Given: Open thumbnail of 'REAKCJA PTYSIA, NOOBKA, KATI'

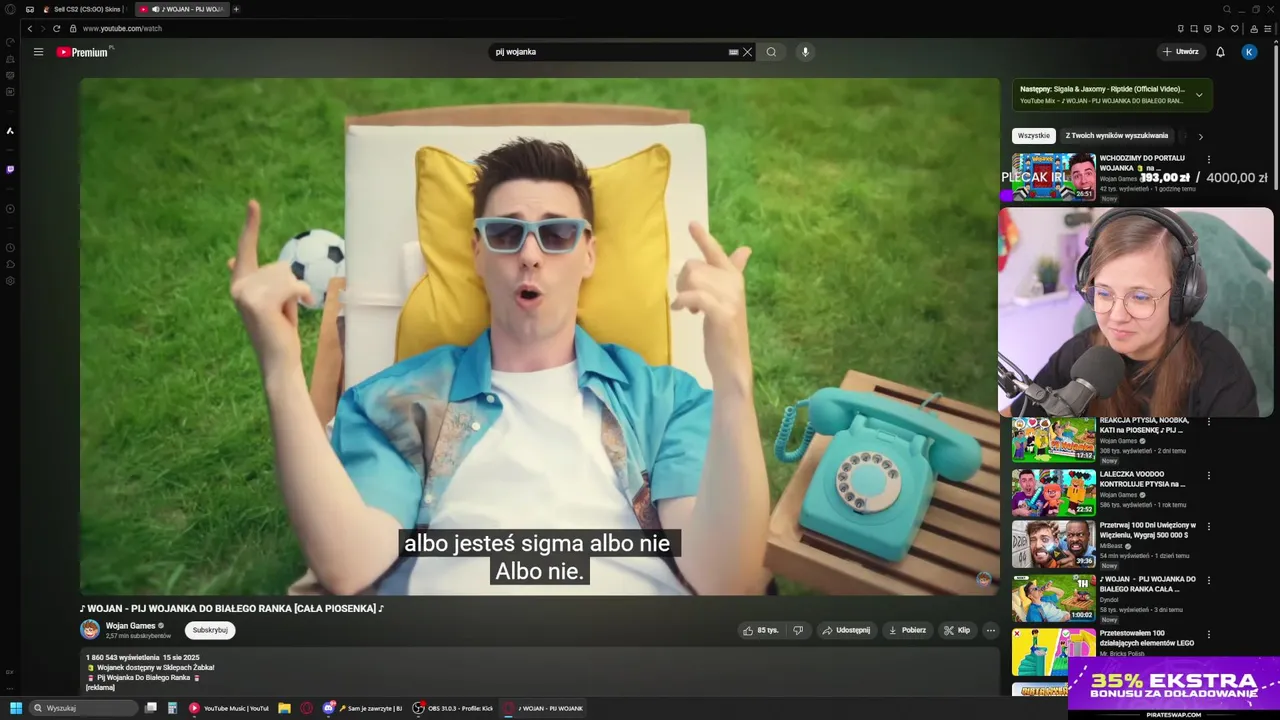Looking at the screenshot, I should point(1054,440).
